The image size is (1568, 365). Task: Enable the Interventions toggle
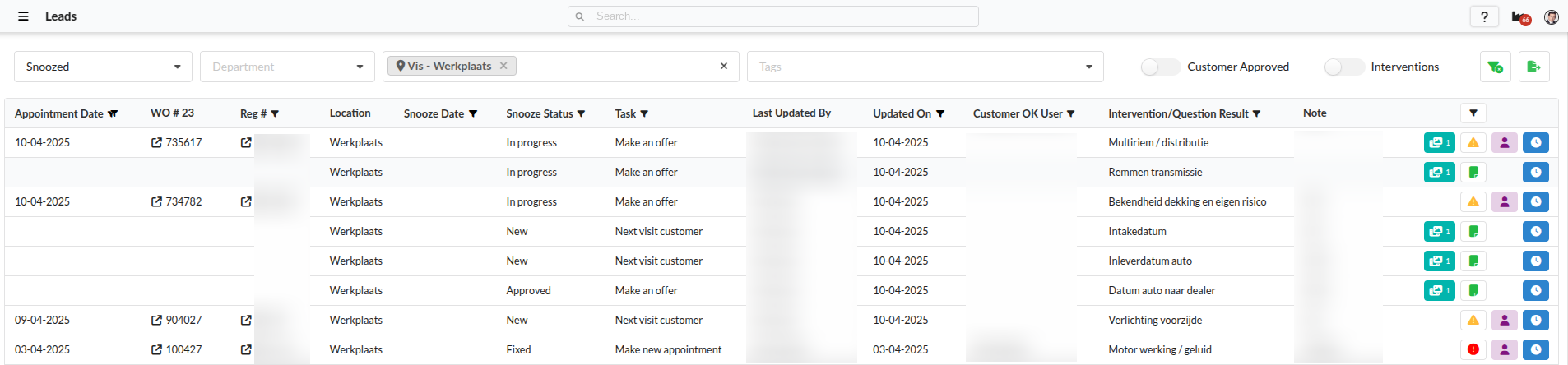(x=1343, y=67)
